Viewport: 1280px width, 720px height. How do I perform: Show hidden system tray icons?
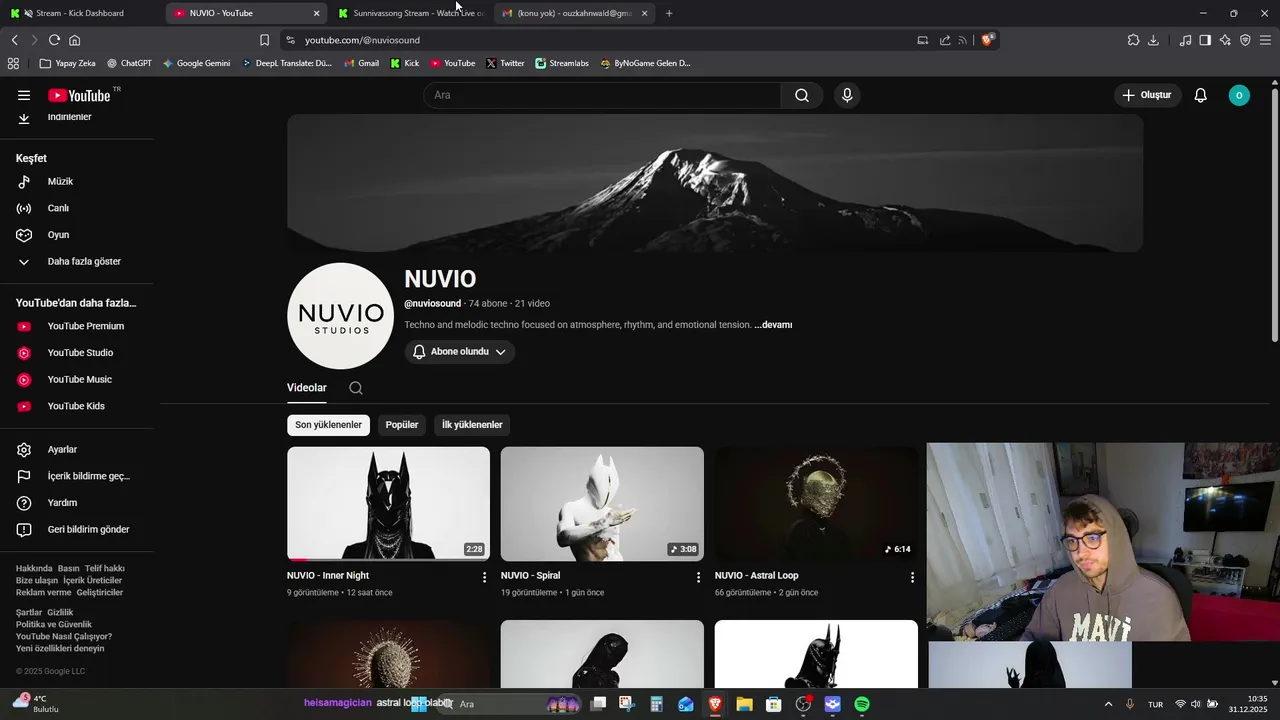(x=1108, y=704)
